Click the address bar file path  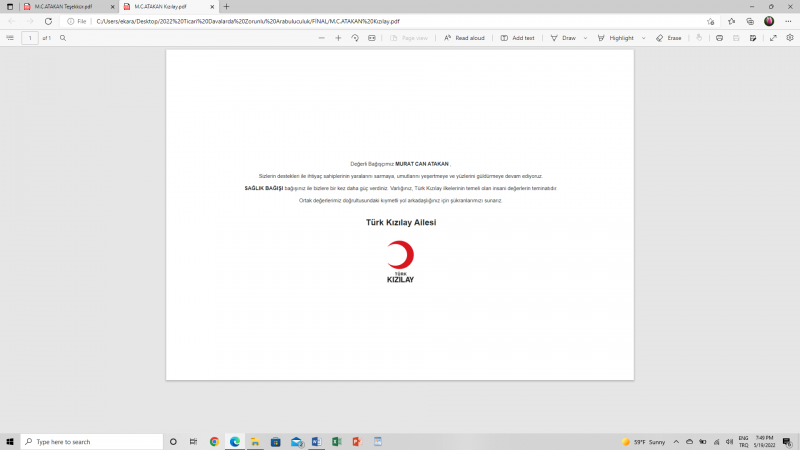click(248, 21)
